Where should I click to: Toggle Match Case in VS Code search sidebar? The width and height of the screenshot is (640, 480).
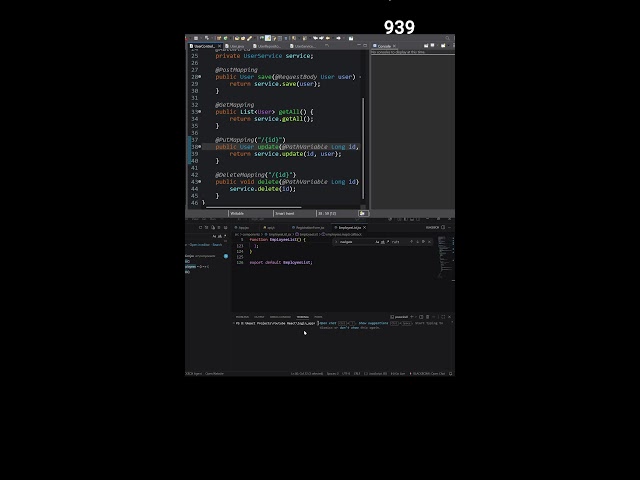tap(215, 236)
